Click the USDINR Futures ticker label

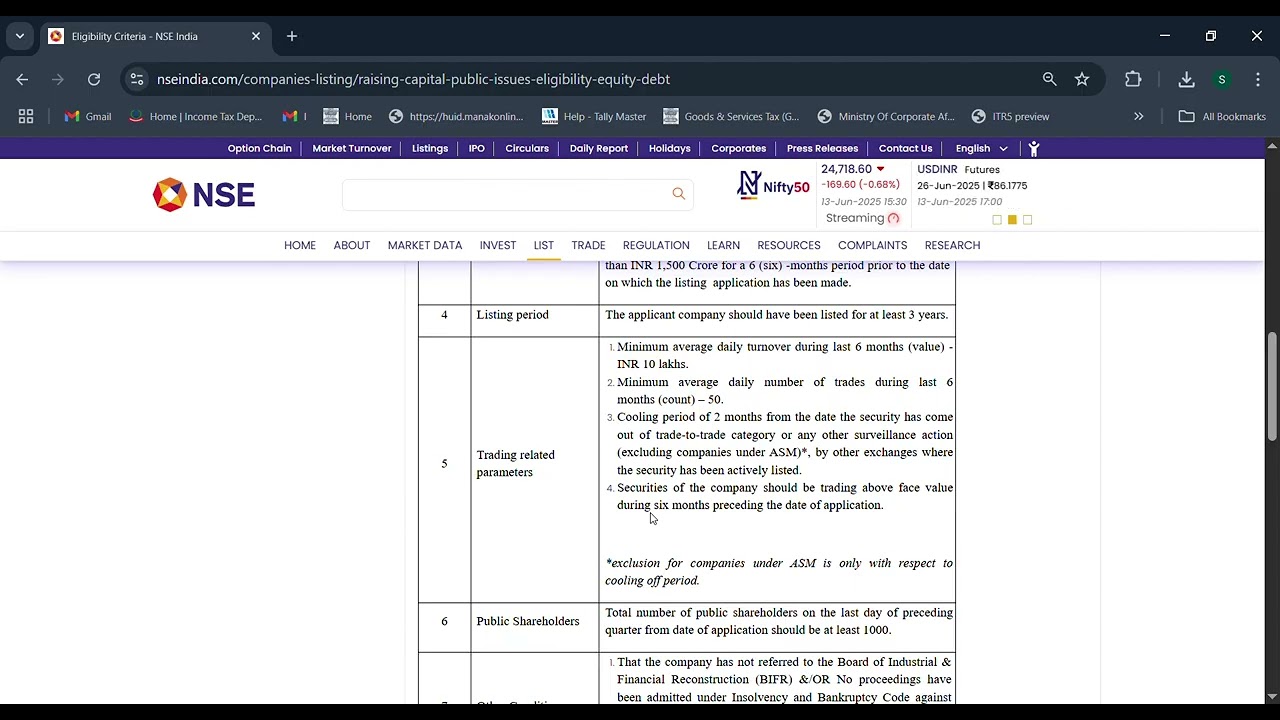(x=958, y=170)
